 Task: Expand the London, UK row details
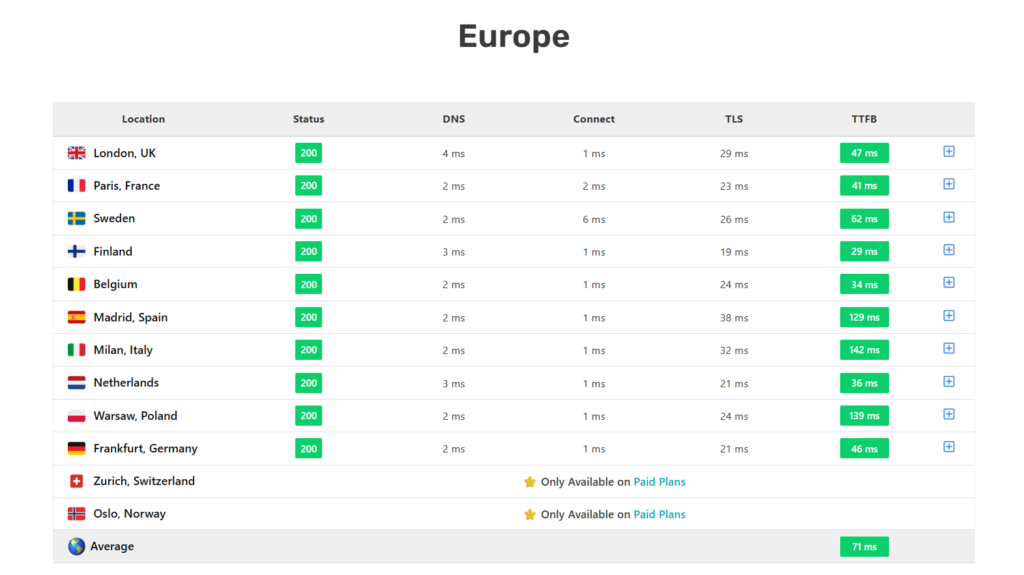949,152
